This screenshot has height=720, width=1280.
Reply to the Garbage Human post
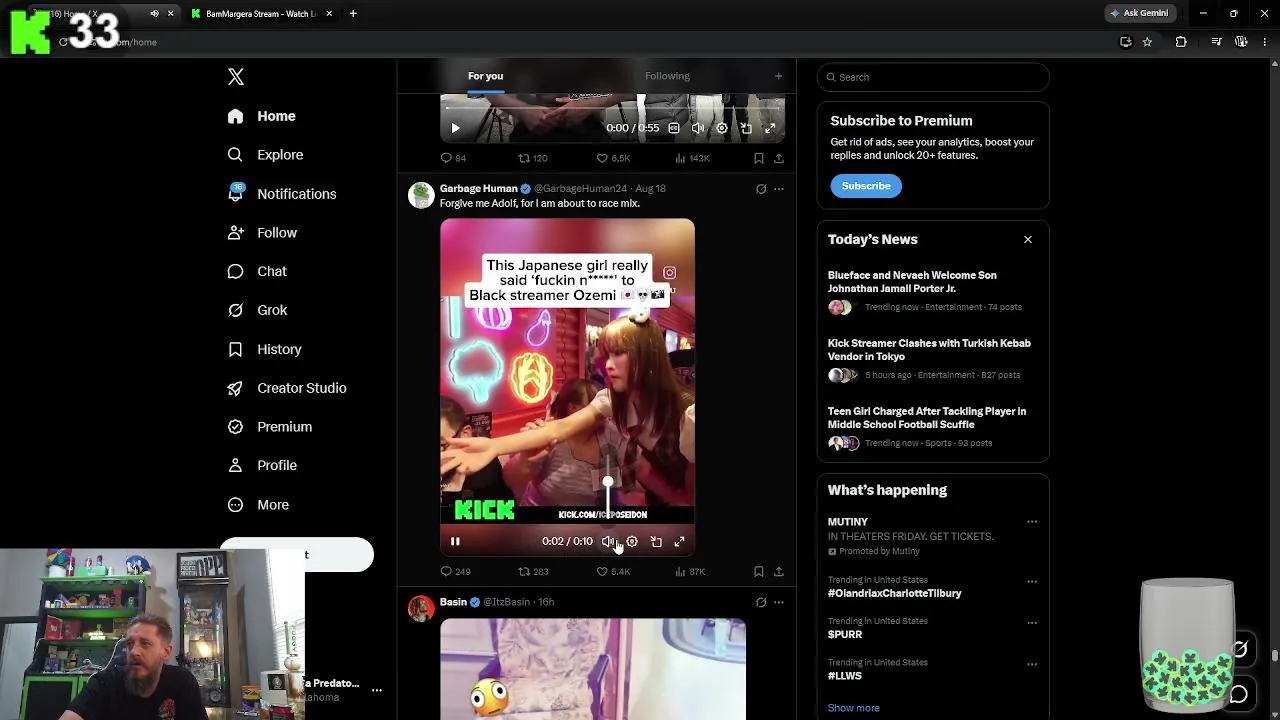455,572
